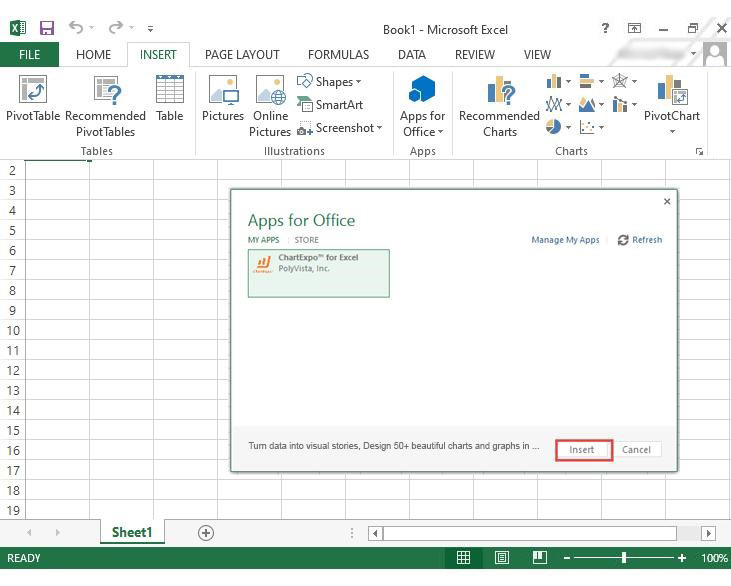Insert a PivotChart
The height and width of the screenshot is (586, 731).
(672, 104)
